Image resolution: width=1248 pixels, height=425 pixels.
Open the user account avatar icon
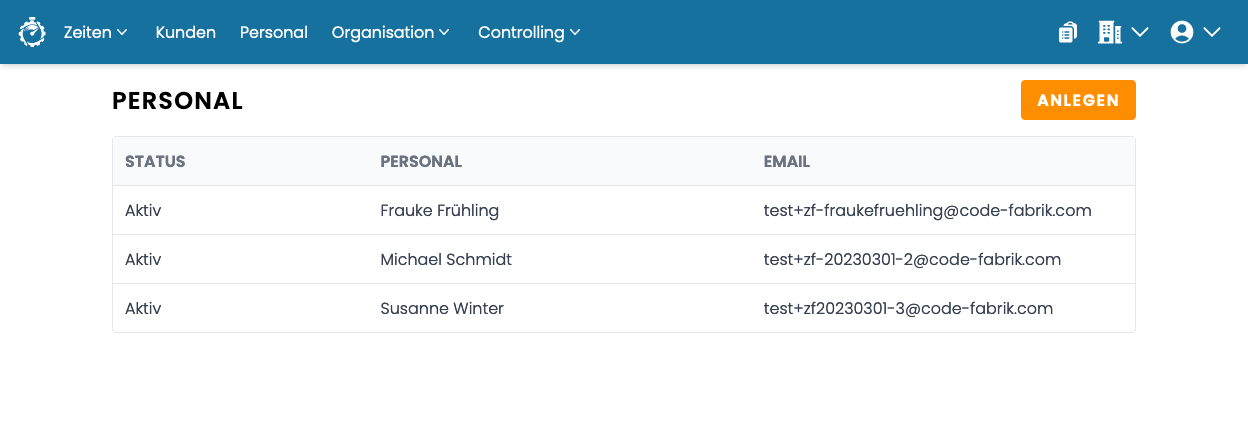1182,32
